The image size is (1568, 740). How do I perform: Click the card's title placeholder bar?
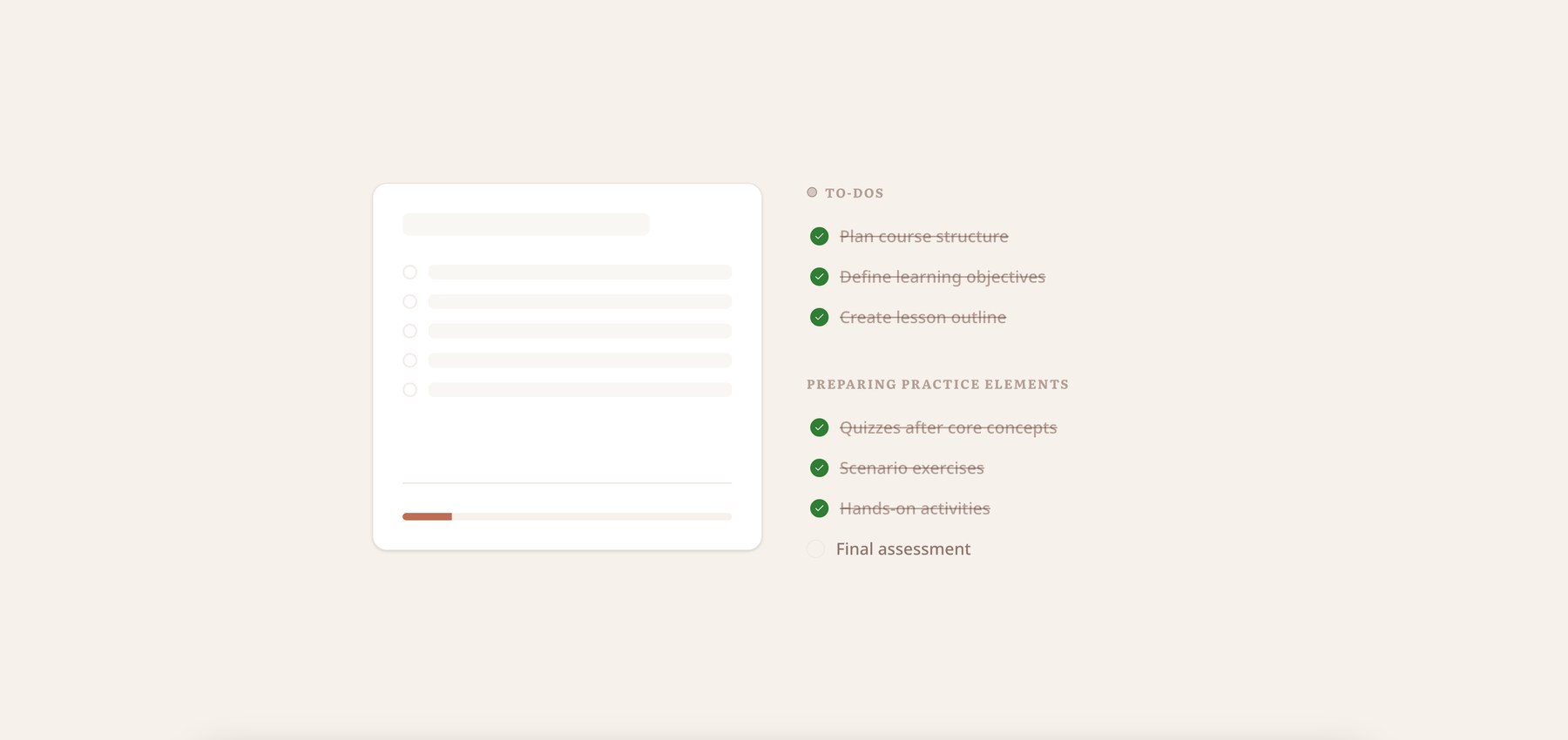(x=526, y=224)
